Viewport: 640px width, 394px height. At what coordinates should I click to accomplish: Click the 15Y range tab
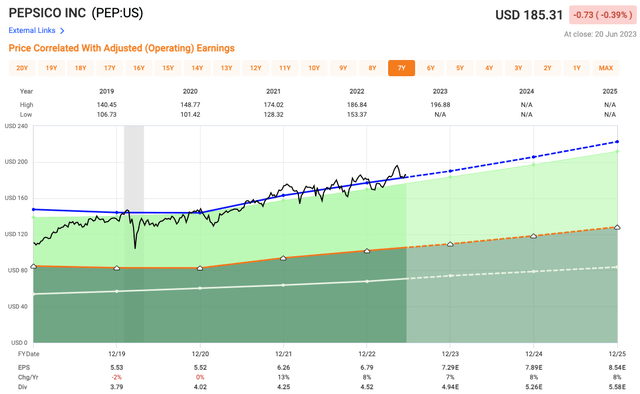[168, 68]
